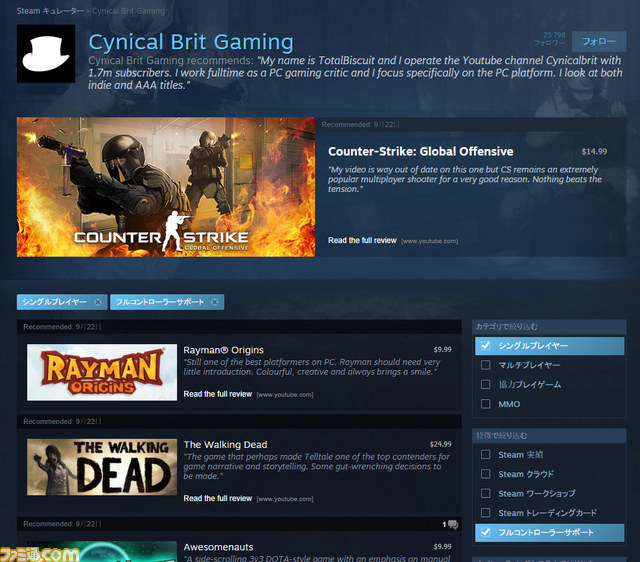
Task: Open The Walking Dead thumbnail
Action: click(102, 467)
